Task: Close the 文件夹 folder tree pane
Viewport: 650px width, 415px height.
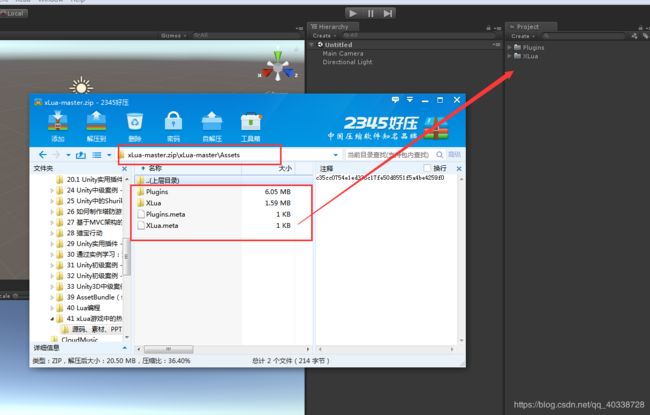Action: point(124,169)
